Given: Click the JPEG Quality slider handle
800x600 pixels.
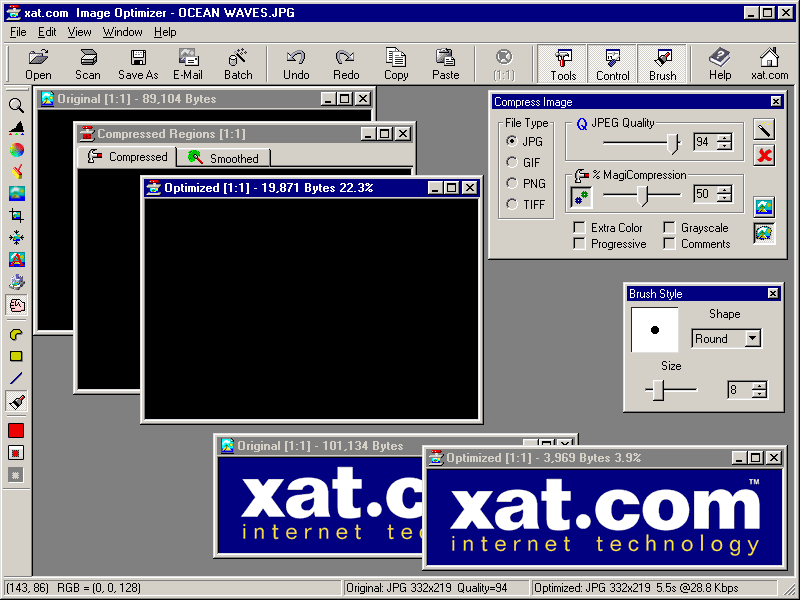Looking at the screenshot, I should point(673,143).
